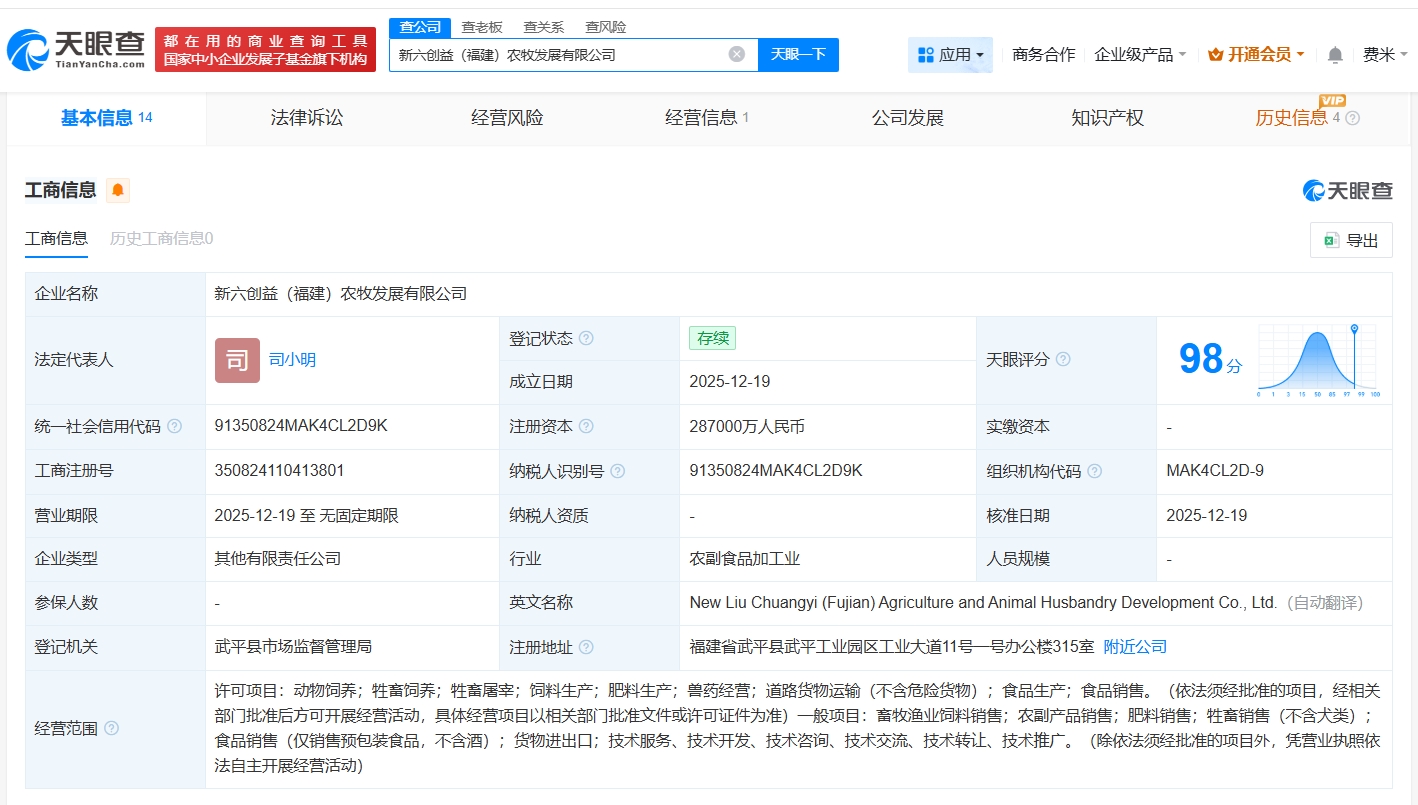This screenshot has width=1418, height=805.
Task: Click the TianYanCha logo in header
Action: pos(76,50)
